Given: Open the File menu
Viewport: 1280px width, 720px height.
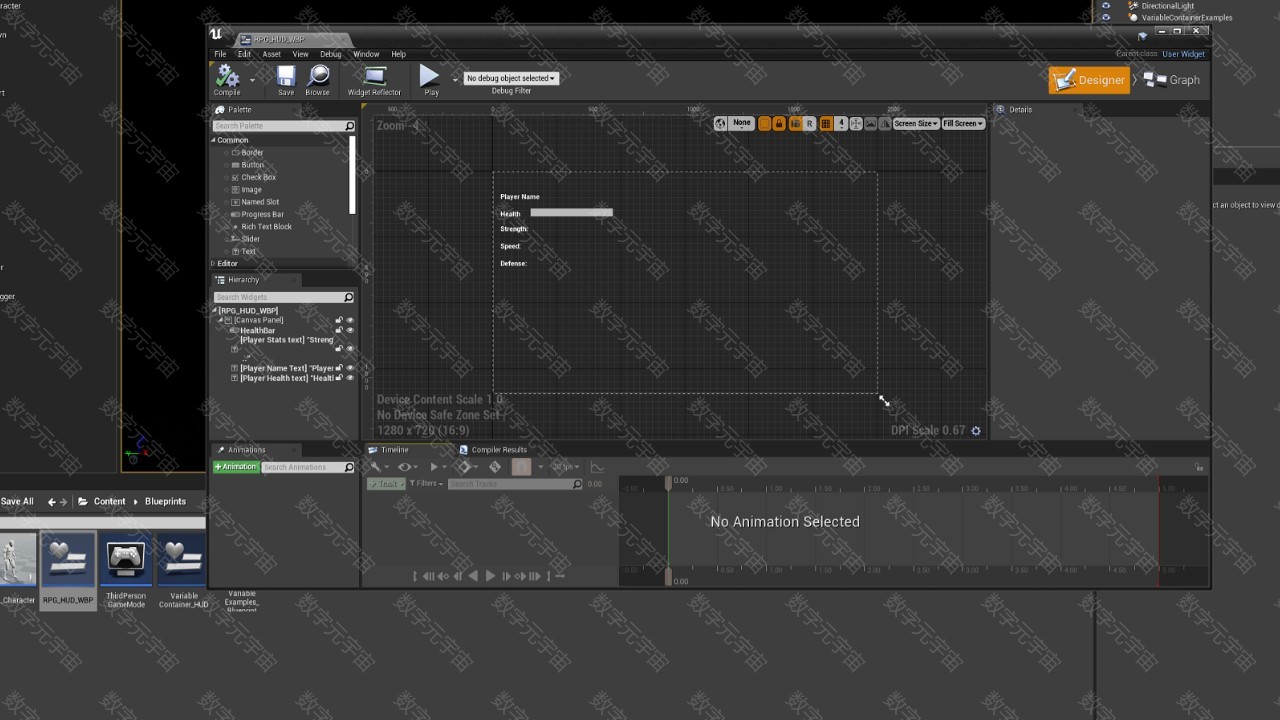Looking at the screenshot, I should (220, 54).
